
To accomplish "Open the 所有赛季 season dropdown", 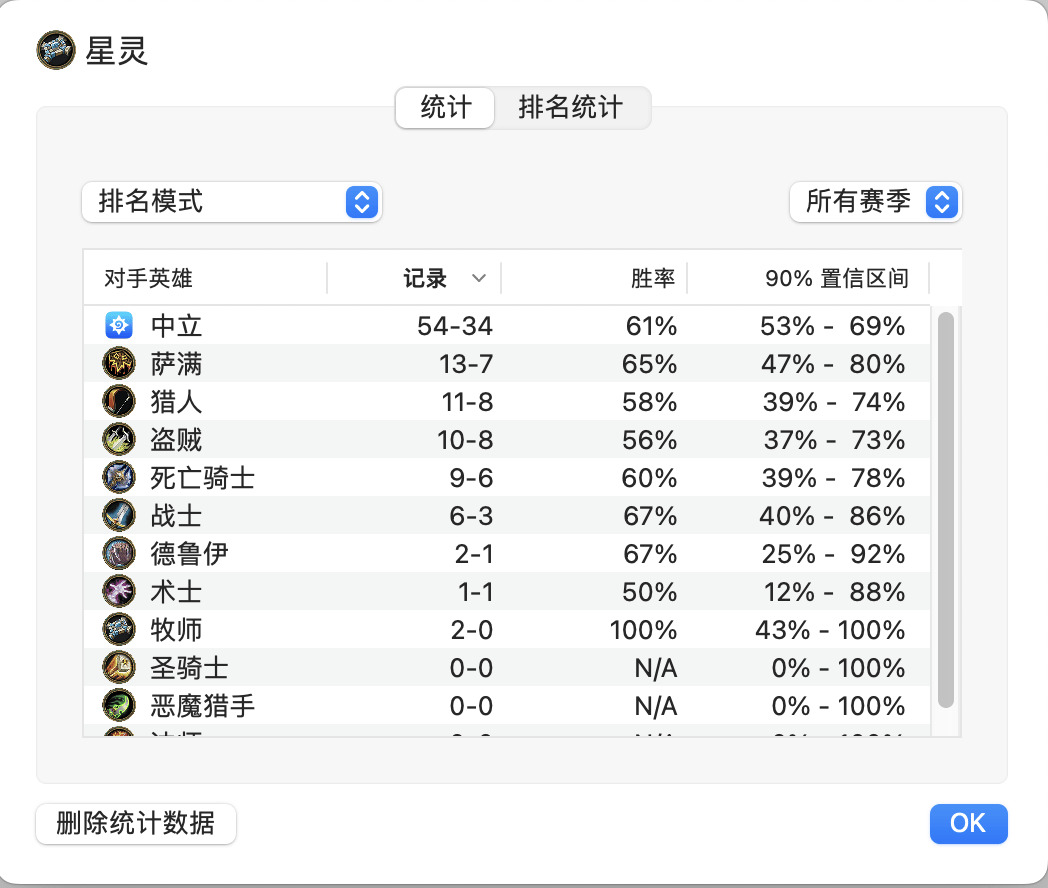I will [x=876, y=202].
